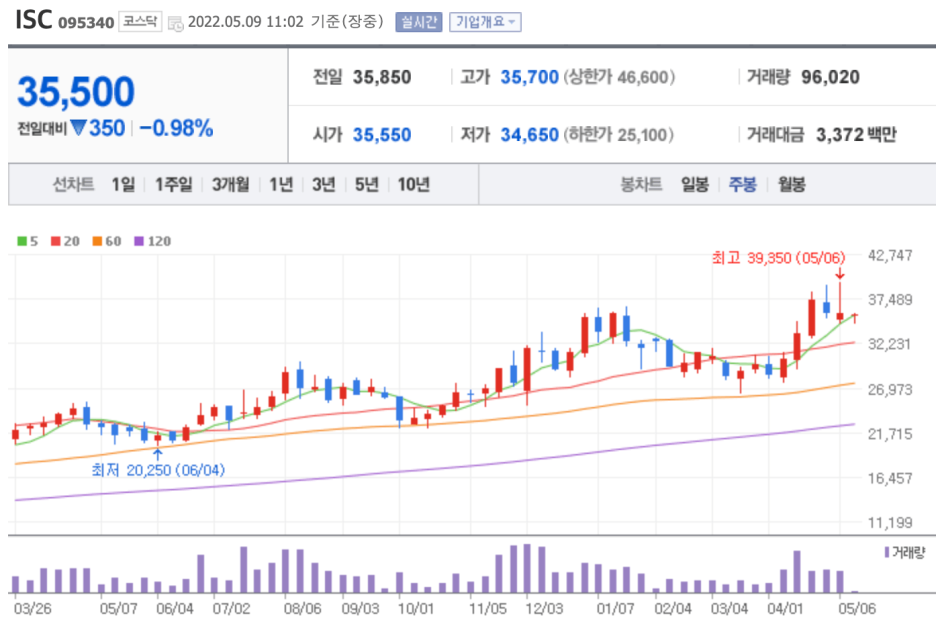Click the calendar icon beside the date
This screenshot has width=936, height=630.
[x=176, y=23]
